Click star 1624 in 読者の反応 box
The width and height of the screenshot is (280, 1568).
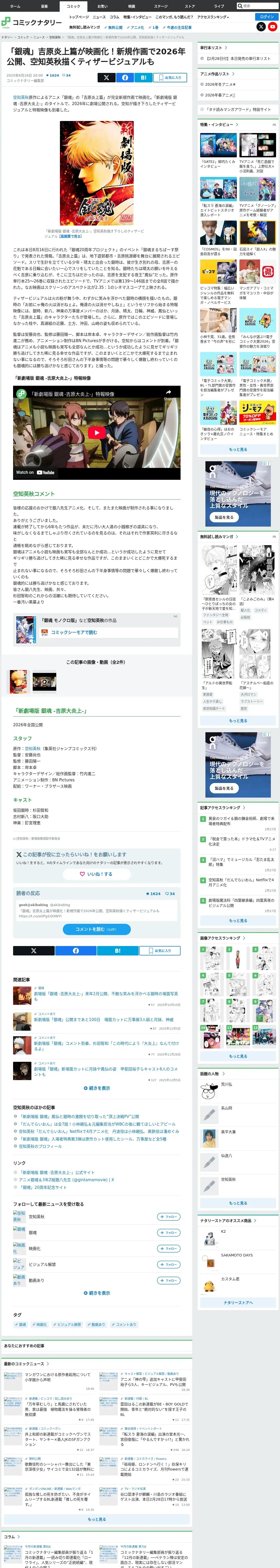pos(154,893)
